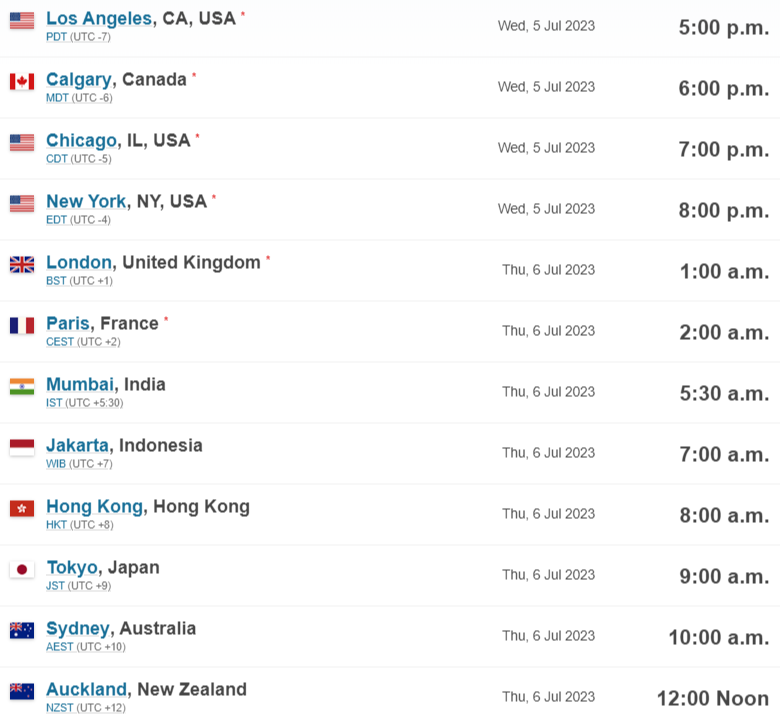Click the Japanese flag beside Tokyo

(x=22, y=570)
